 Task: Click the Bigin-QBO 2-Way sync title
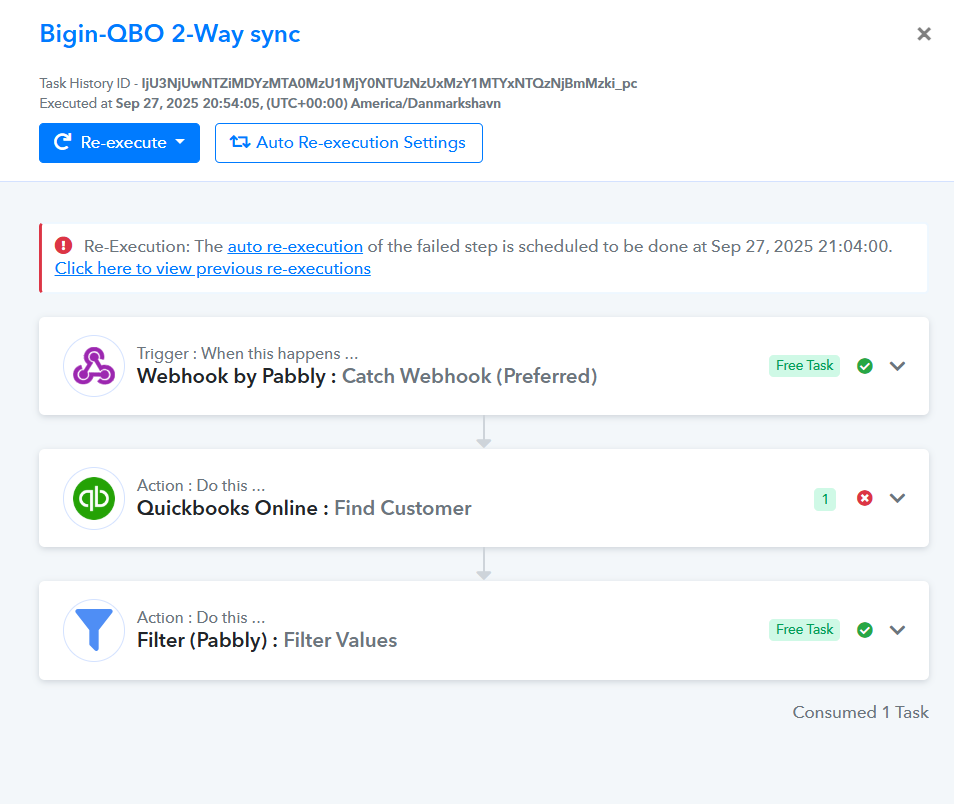coord(170,34)
